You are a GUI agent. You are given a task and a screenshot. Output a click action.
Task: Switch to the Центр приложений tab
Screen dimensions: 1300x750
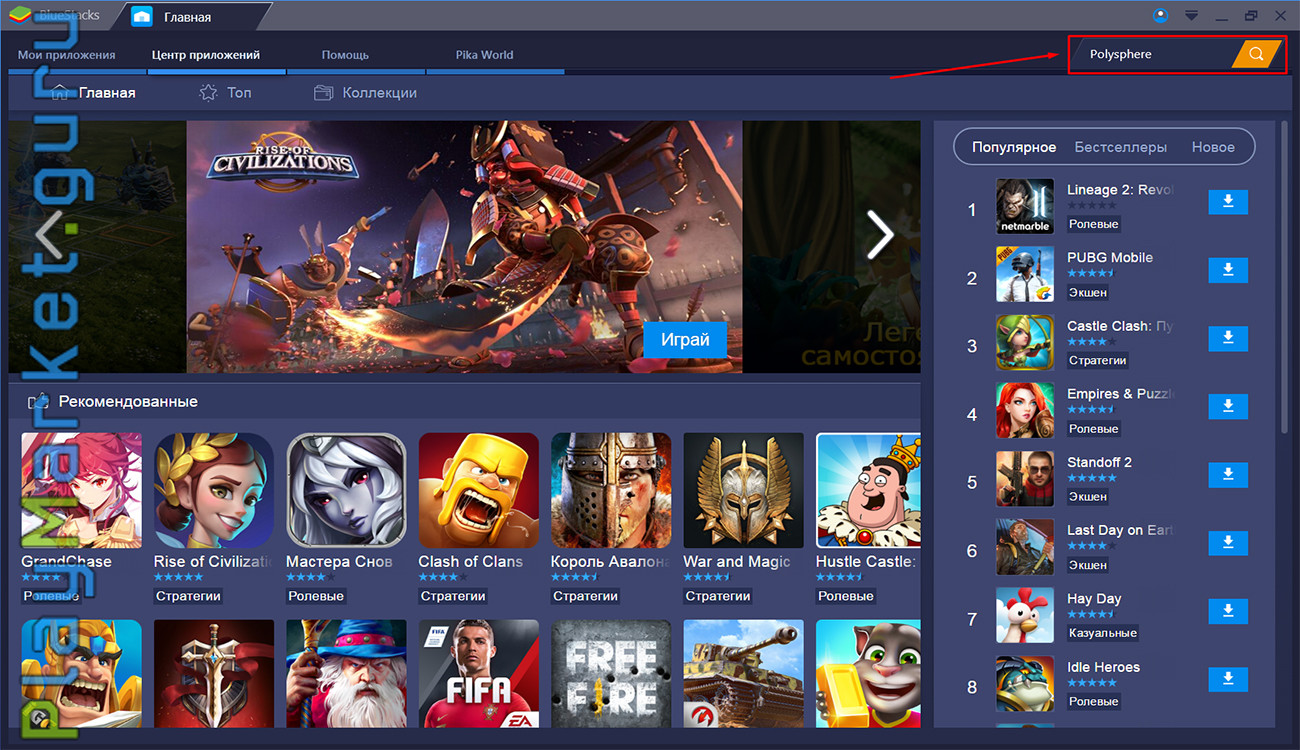tap(206, 55)
